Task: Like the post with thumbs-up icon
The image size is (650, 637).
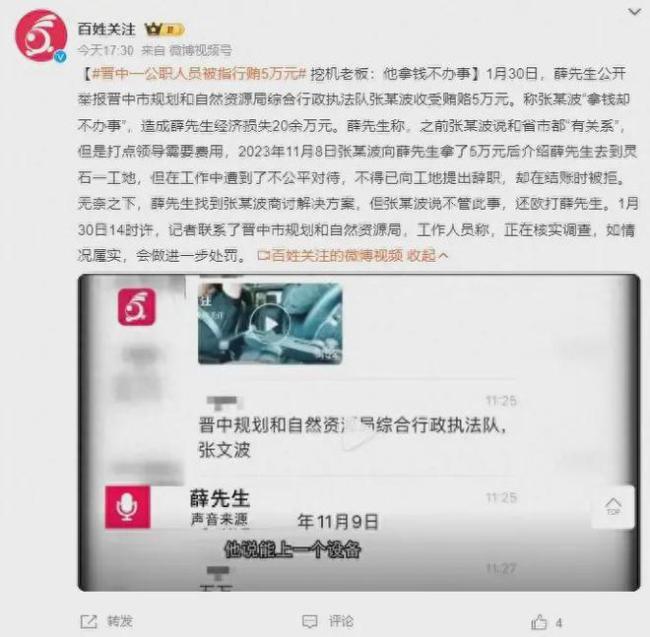Action: click(539, 622)
